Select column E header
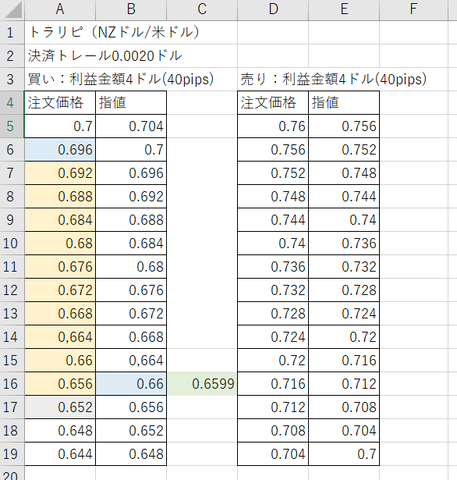Viewport: 457px width, 480px height. (344, 9)
